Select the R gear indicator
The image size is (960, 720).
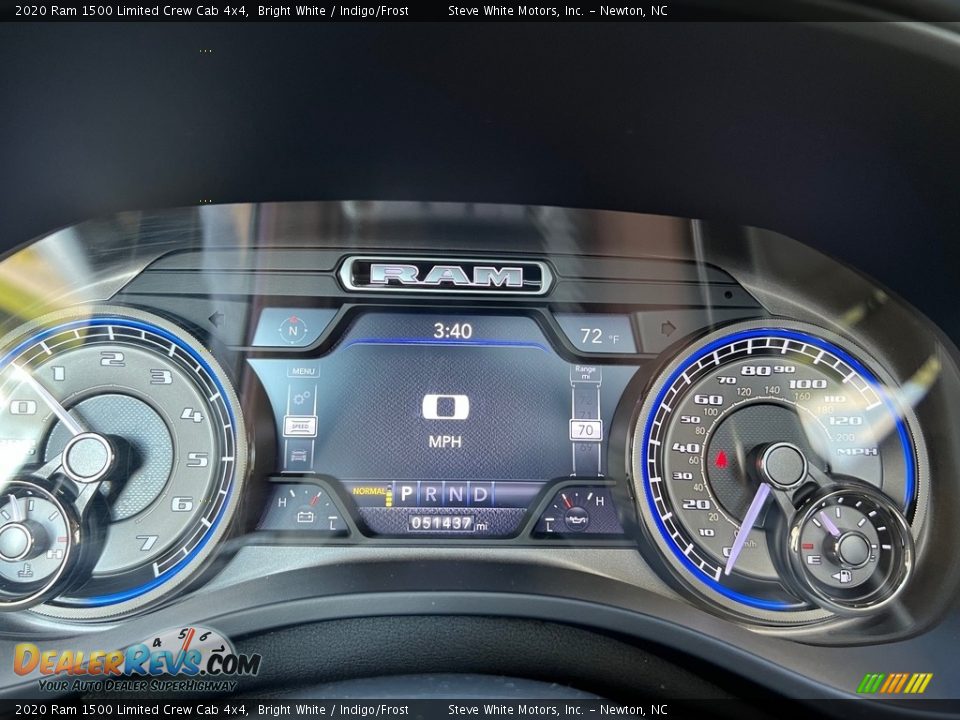431,493
